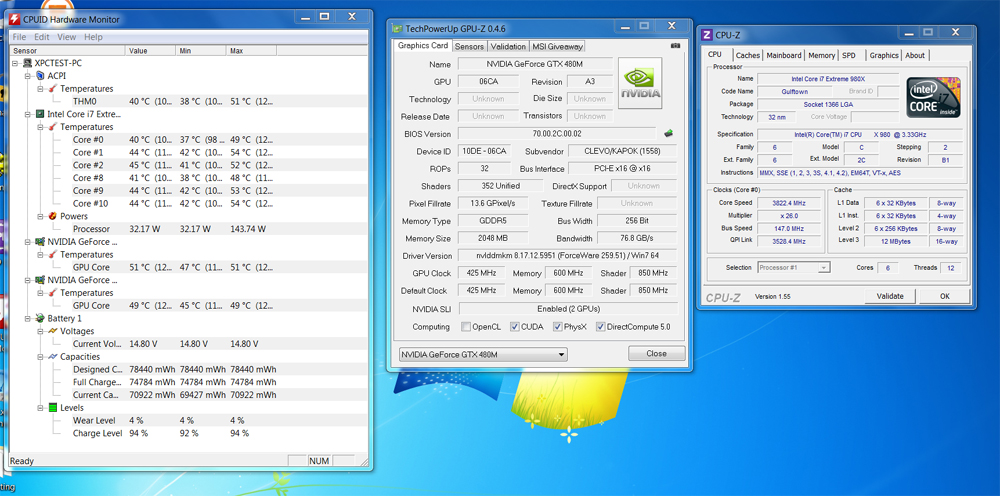Open the Processor #1 selection dropdown in CPU-Z
The image size is (1000, 496).
(794, 268)
